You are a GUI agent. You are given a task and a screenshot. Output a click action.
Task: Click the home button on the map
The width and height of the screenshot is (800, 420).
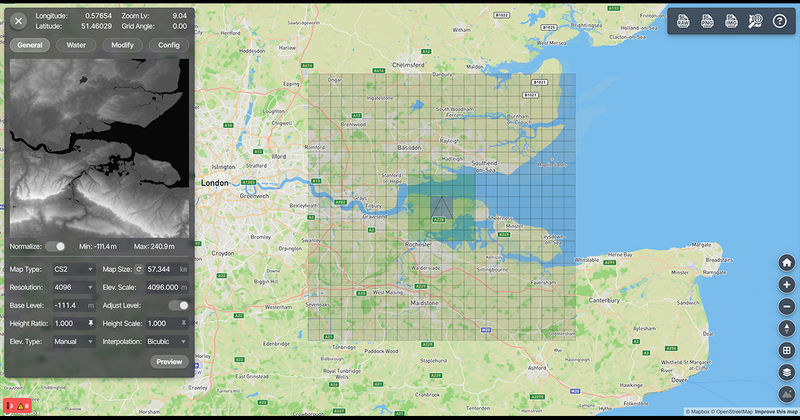point(787,263)
